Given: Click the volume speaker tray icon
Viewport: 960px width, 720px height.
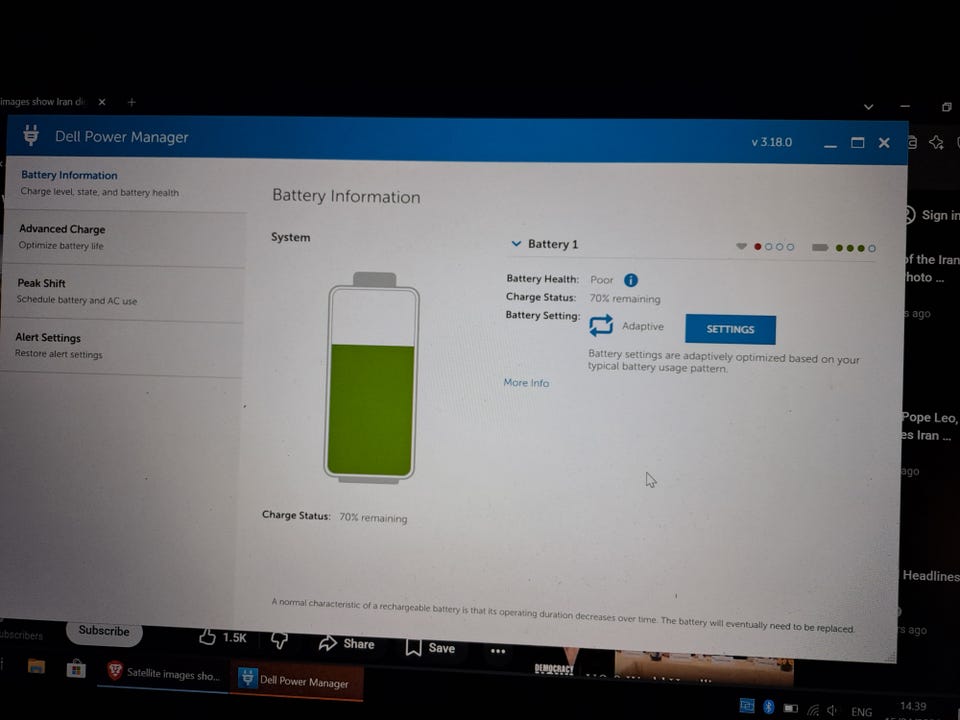Looking at the screenshot, I should 832,711.
